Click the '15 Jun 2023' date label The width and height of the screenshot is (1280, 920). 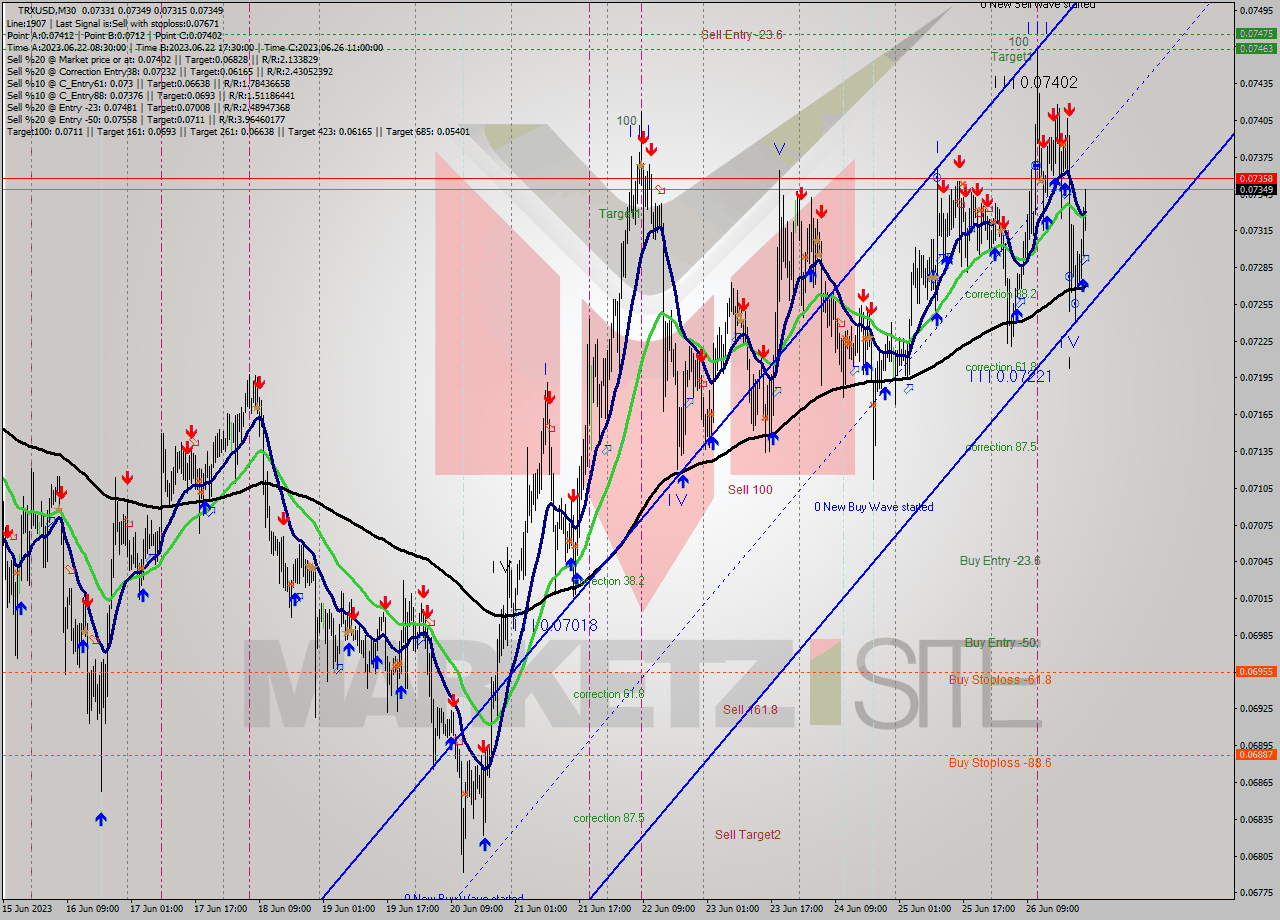tap(27, 909)
